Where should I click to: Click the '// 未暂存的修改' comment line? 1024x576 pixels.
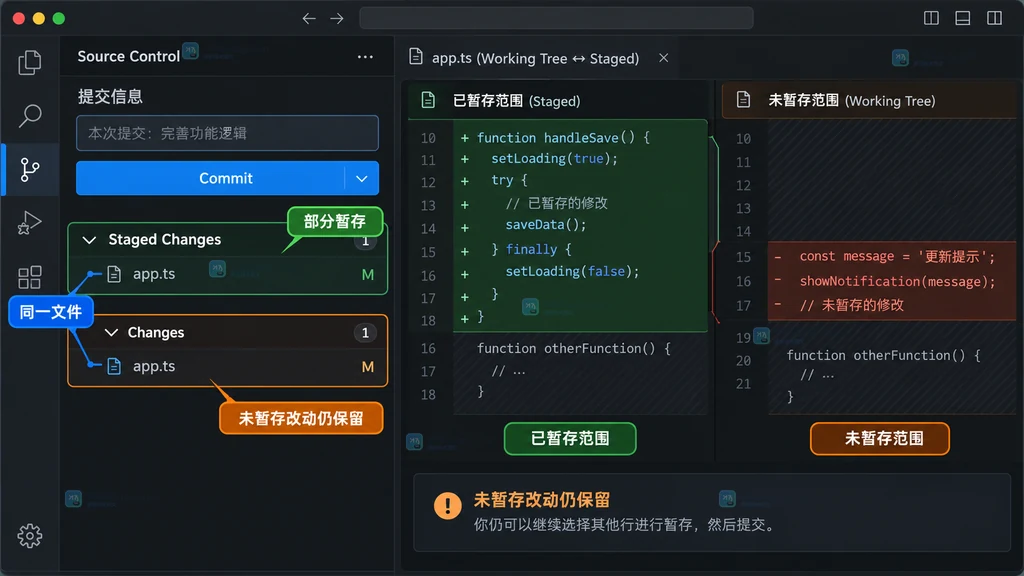coord(852,305)
